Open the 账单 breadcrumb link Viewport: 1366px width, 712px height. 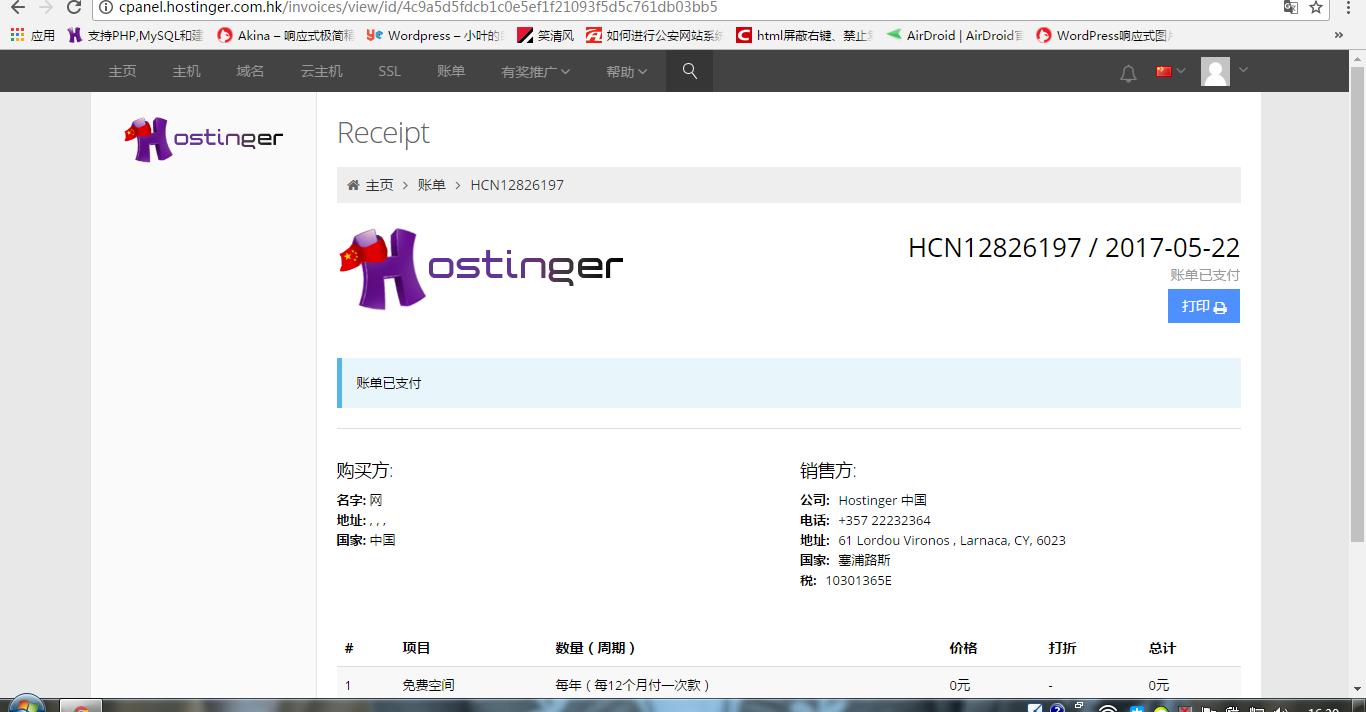[431, 184]
